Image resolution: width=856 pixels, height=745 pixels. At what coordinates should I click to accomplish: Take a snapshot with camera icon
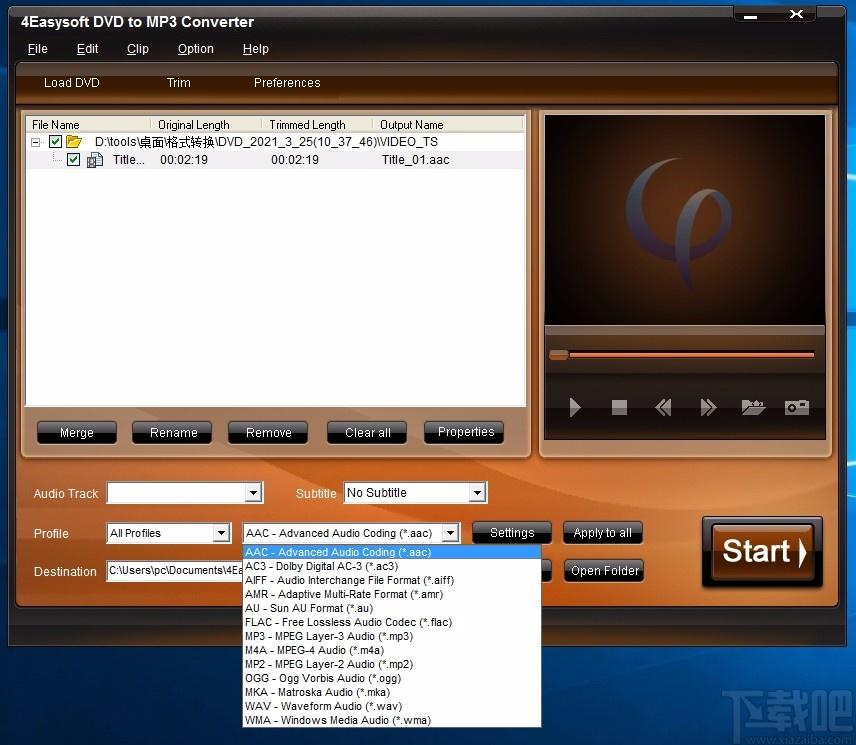pyautogui.click(x=797, y=407)
